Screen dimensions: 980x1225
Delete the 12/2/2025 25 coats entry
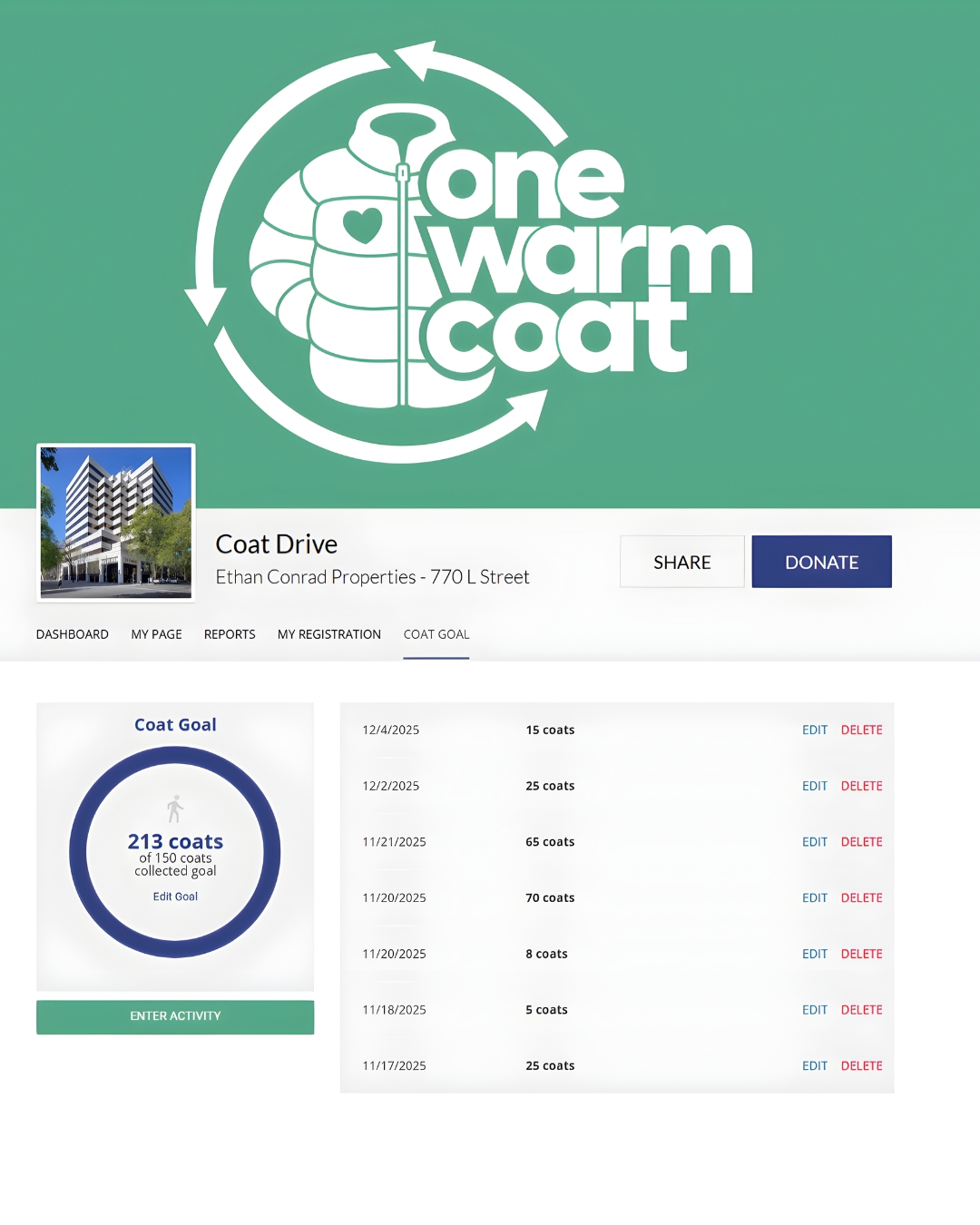click(x=861, y=786)
